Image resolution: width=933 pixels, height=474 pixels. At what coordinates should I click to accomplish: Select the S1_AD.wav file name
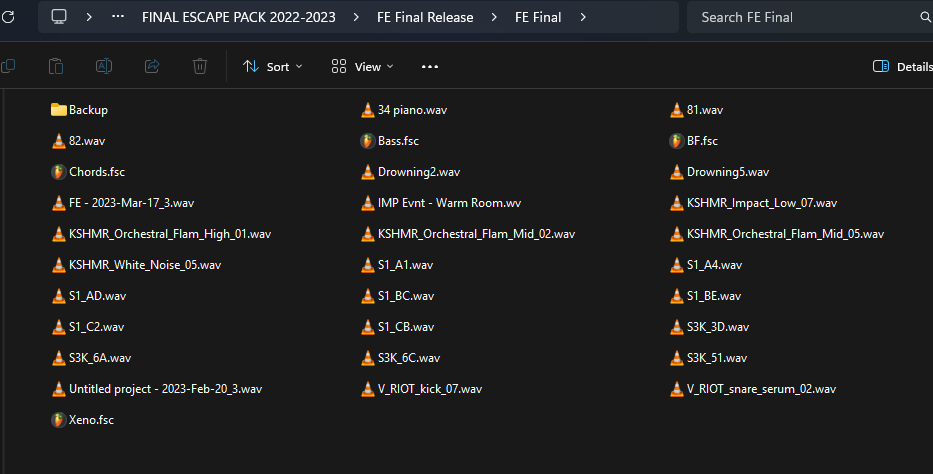(98, 296)
